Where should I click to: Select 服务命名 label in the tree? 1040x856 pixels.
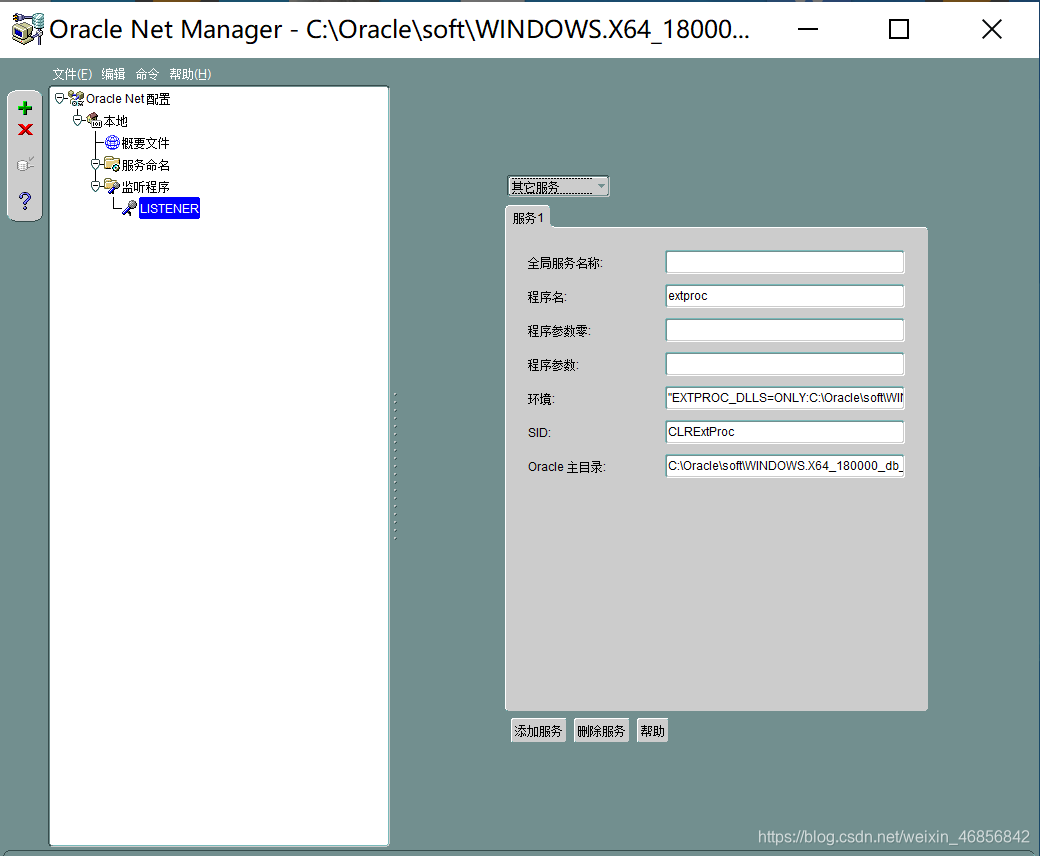tap(145, 164)
